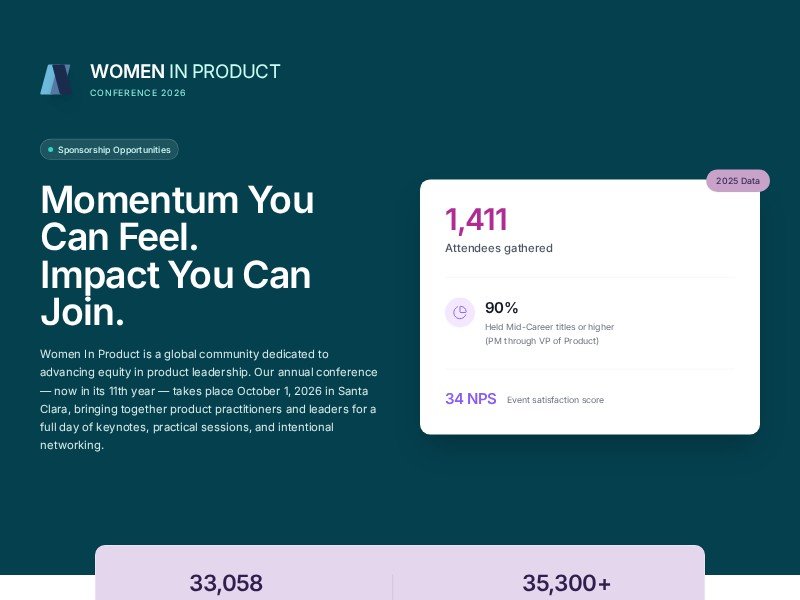Image resolution: width=800 pixels, height=600 pixels.
Task: Click the 34 NPS score
Action: point(470,399)
